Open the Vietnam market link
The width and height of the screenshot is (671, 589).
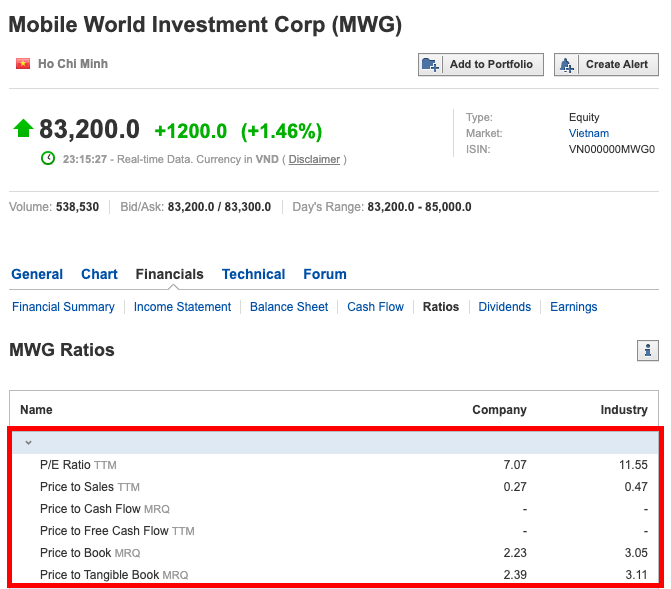tap(588, 133)
